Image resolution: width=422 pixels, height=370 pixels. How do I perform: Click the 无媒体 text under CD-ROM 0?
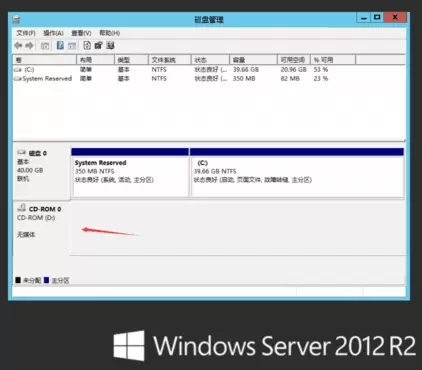tap(26, 235)
